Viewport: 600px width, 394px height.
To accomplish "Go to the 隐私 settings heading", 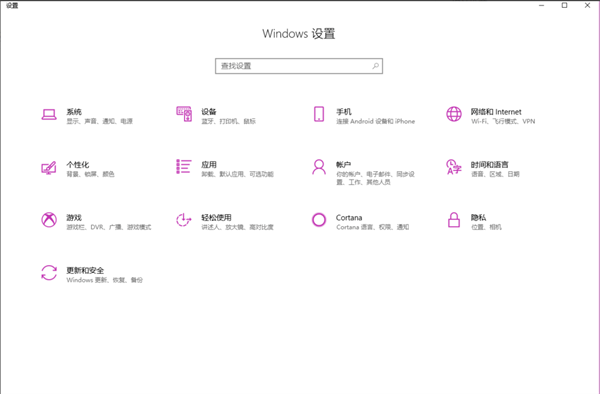I will coord(478,217).
